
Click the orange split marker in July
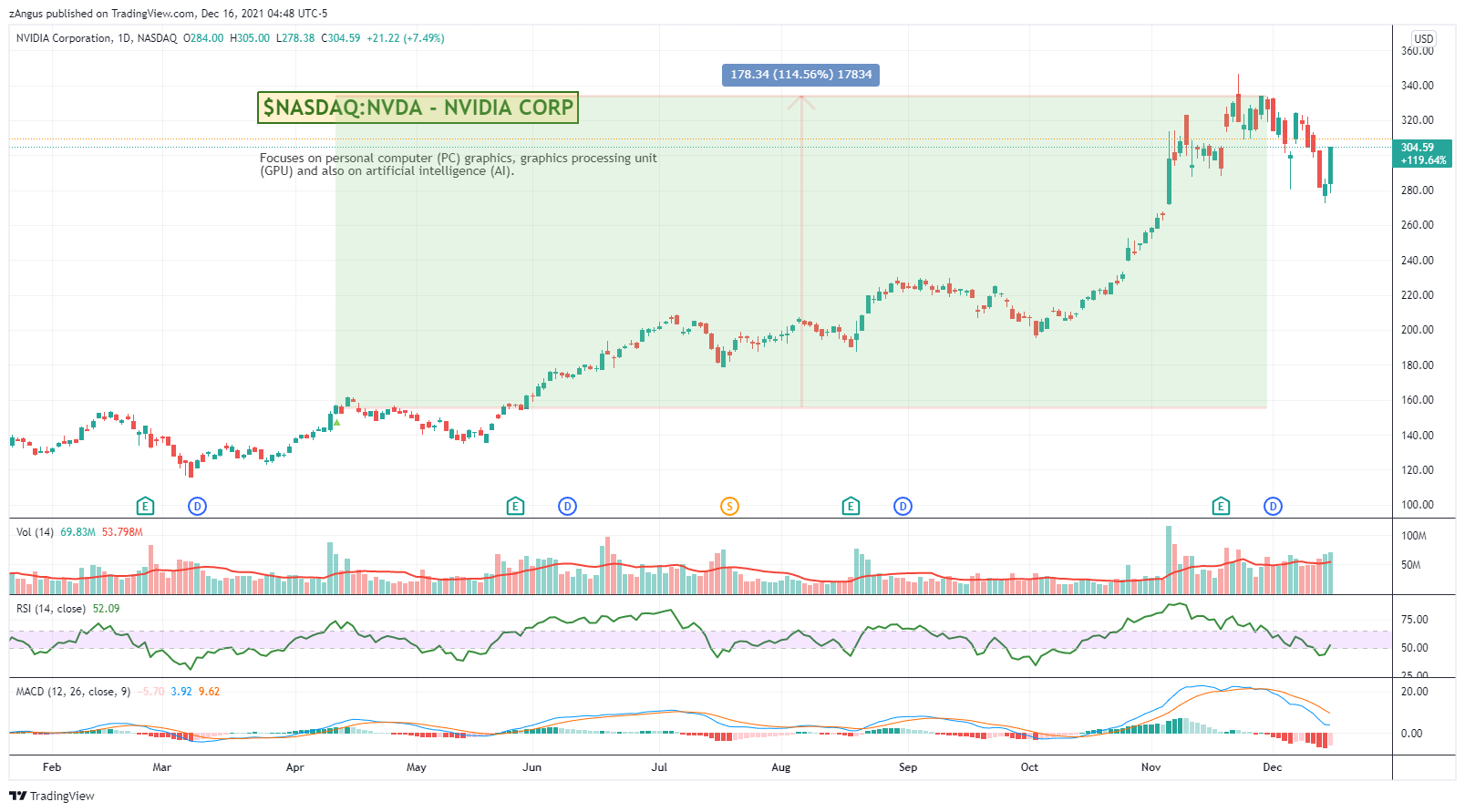729,506
